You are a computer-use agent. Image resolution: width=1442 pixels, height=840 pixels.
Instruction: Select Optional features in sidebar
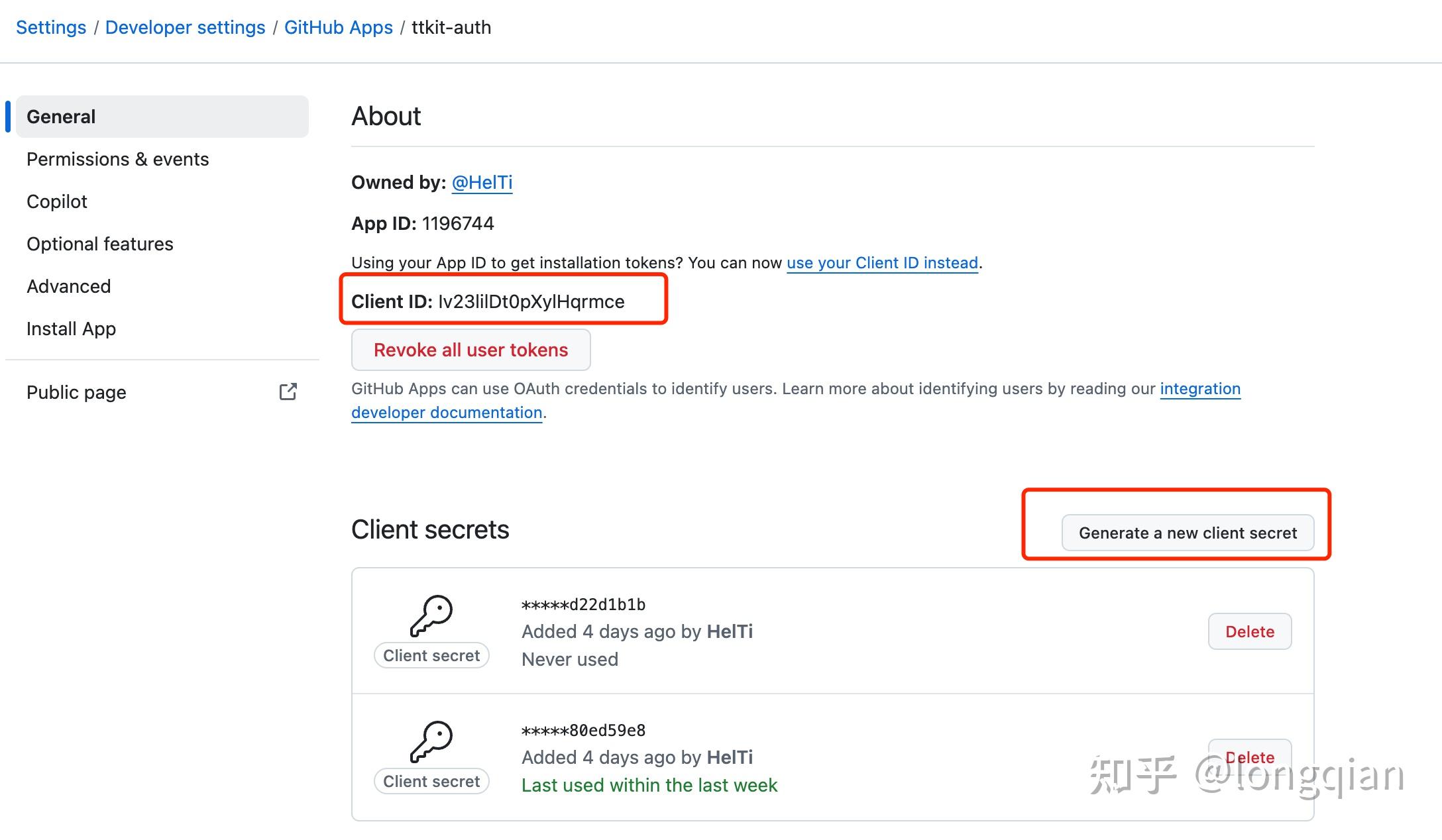point(100,244)
